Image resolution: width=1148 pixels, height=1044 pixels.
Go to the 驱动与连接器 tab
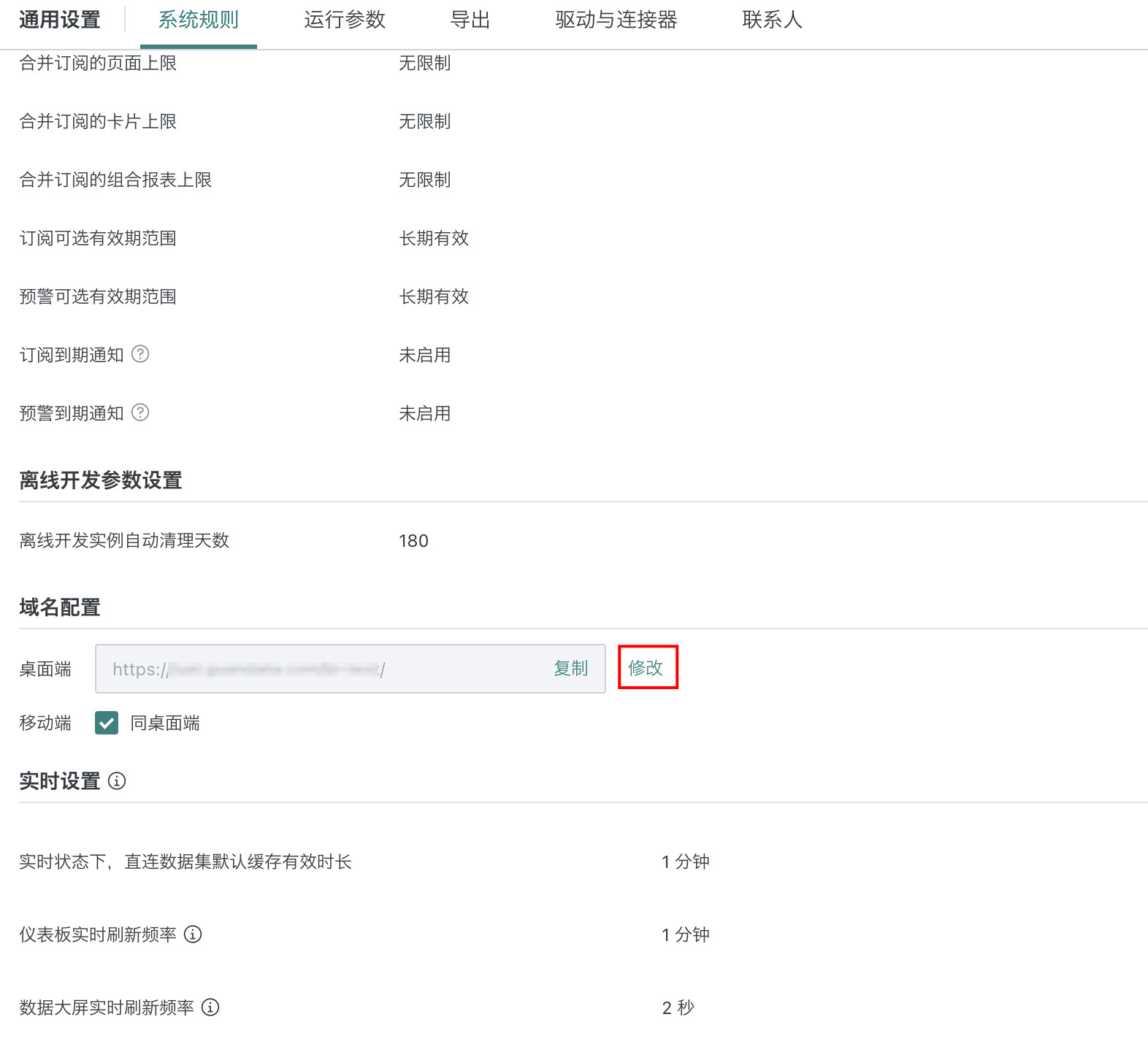[x=616, y=20]
